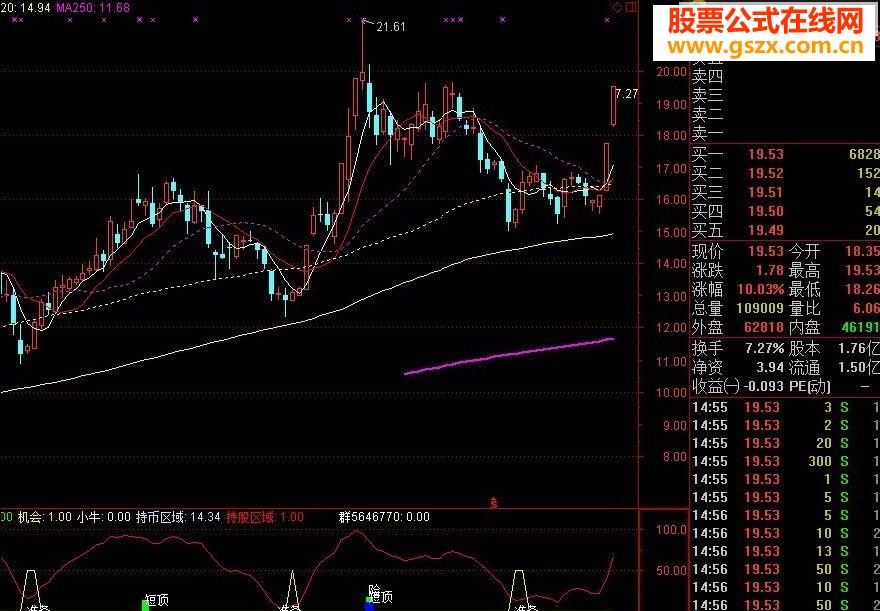Select the 14:55 tick row with 3 lots

[785, 407]
